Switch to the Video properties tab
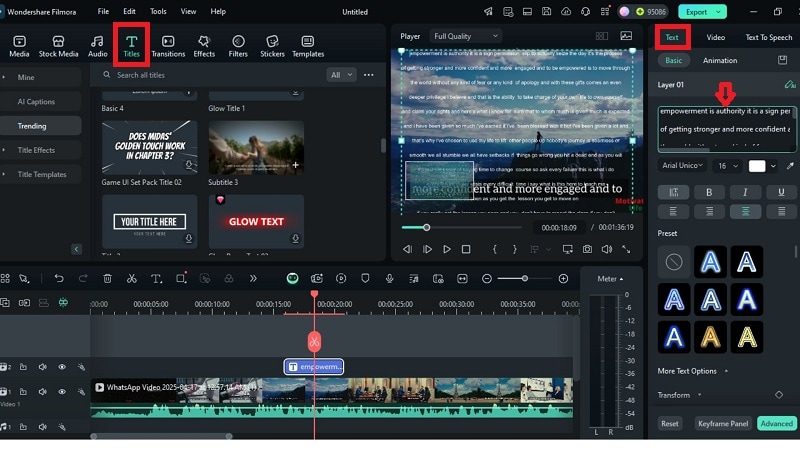The width and height of the screenshot is (800, 450). point(715,37)
